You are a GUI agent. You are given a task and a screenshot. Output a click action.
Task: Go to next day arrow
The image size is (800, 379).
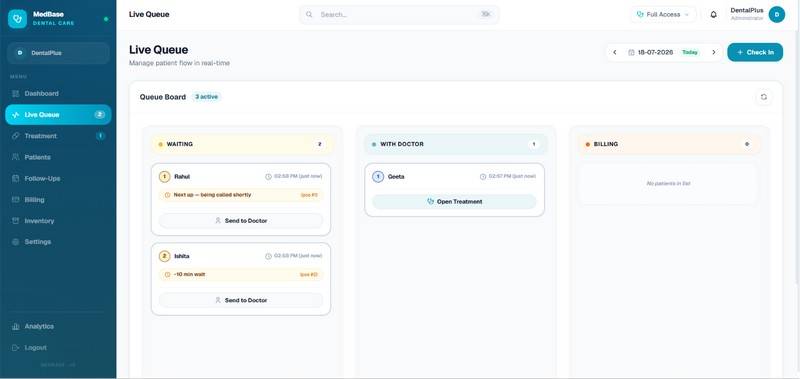[714, 53]
